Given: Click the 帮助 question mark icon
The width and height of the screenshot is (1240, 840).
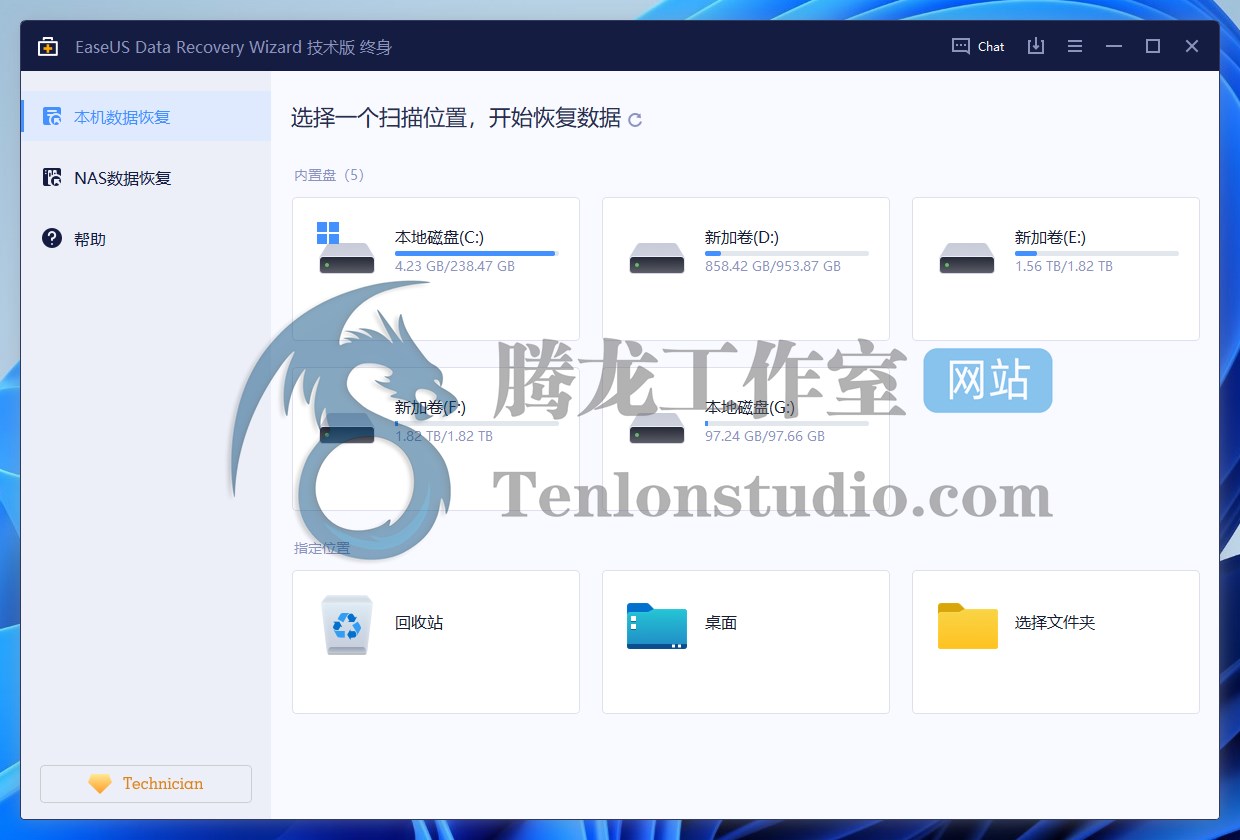Looking at the screenshot, I should 52,238.
